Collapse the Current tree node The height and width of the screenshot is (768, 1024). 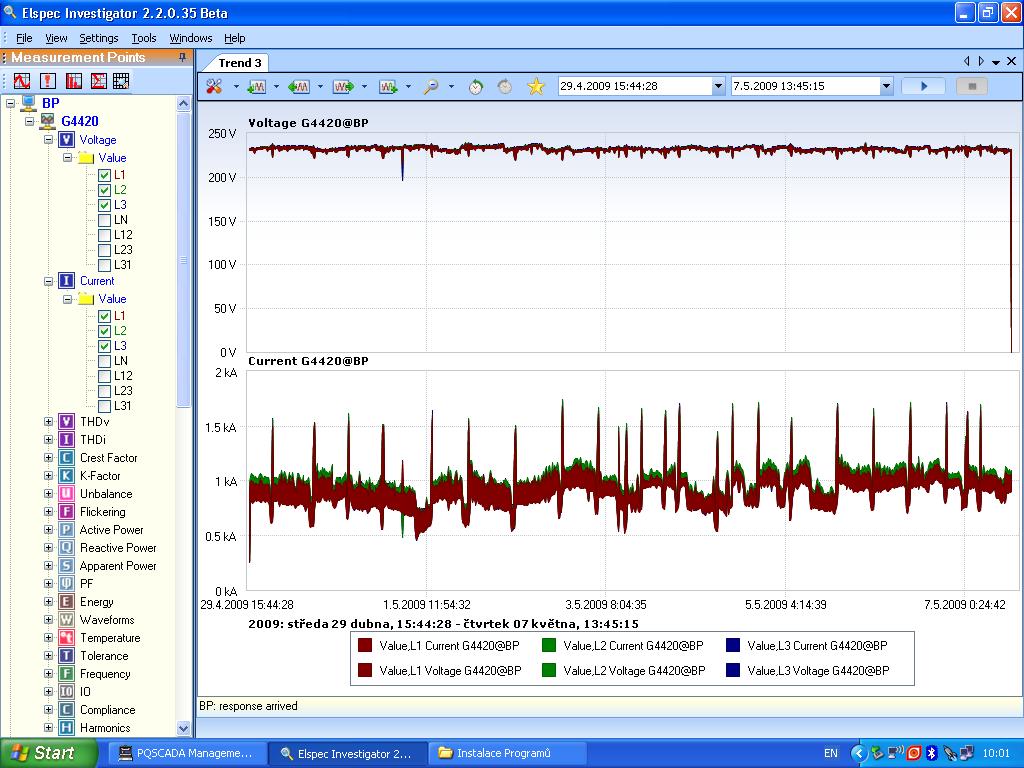pos(48,281)
